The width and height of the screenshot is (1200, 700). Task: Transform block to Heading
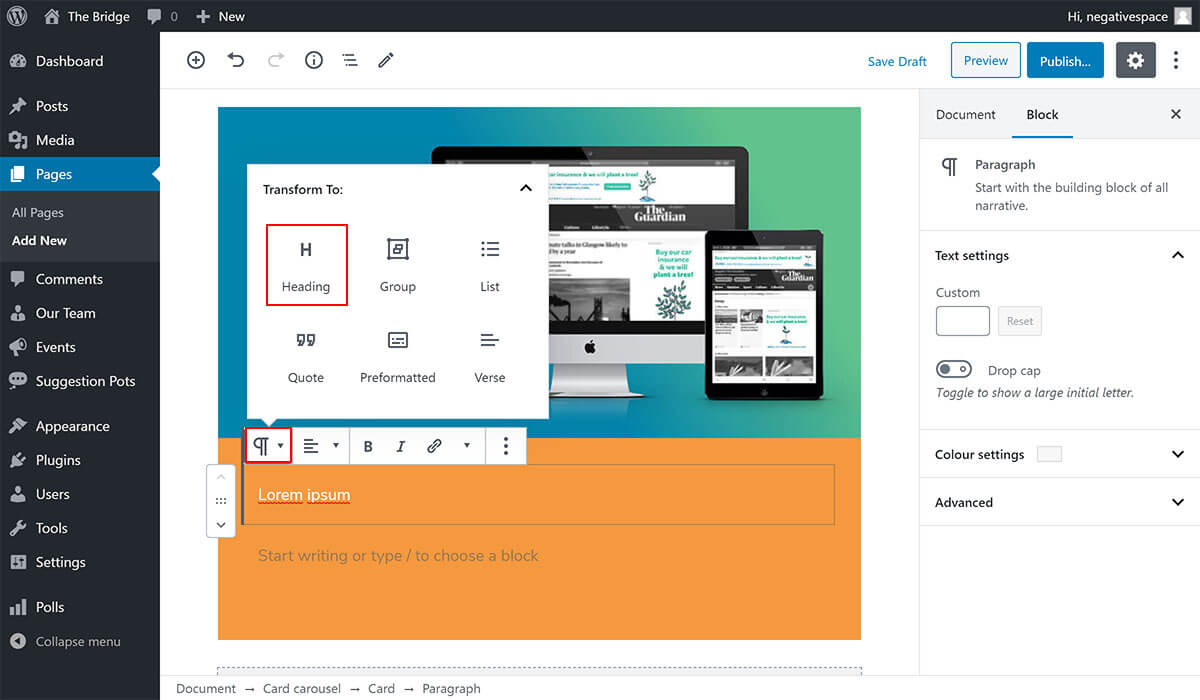click(306, 265)
